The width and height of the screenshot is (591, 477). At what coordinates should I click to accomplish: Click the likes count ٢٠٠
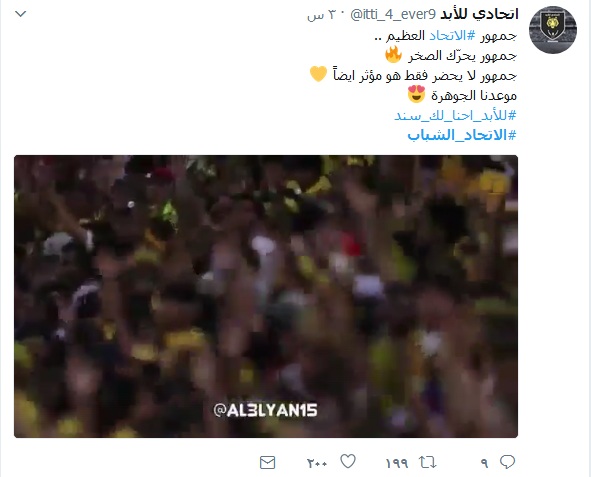(317, 463)
